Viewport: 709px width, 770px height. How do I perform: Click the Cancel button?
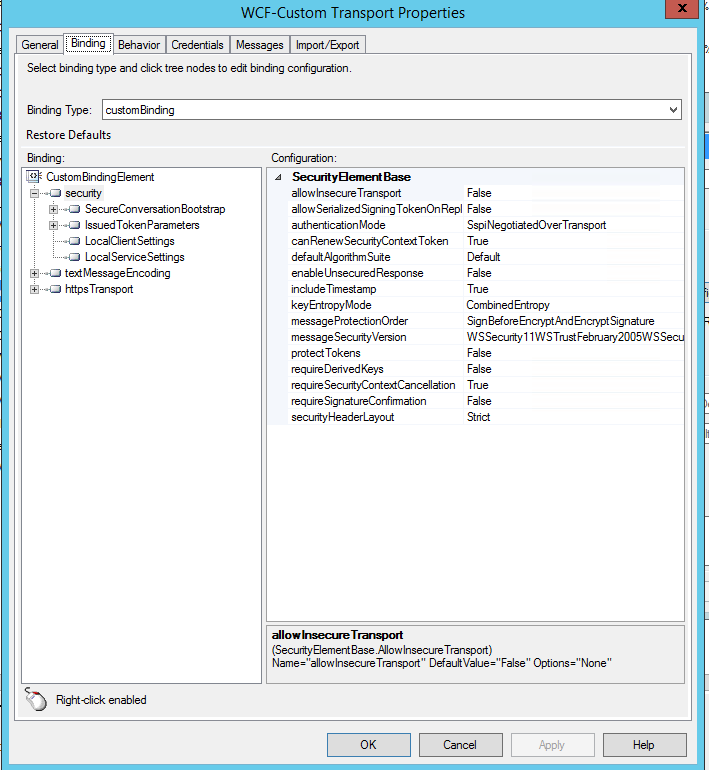(x=461, y=745)
